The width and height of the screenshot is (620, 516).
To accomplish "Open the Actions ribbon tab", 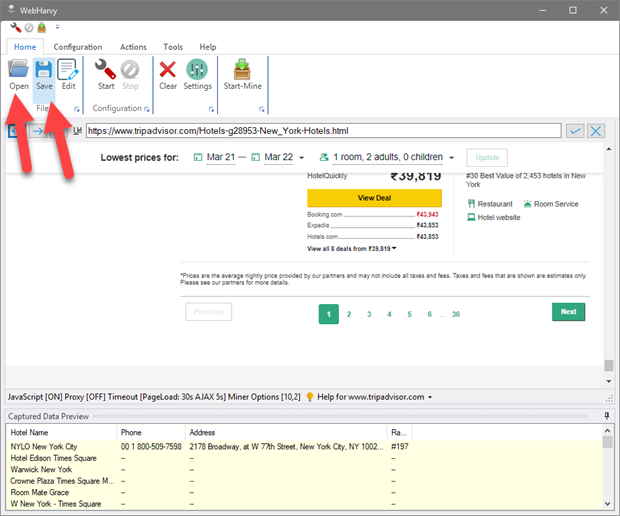I will [133, 47].
